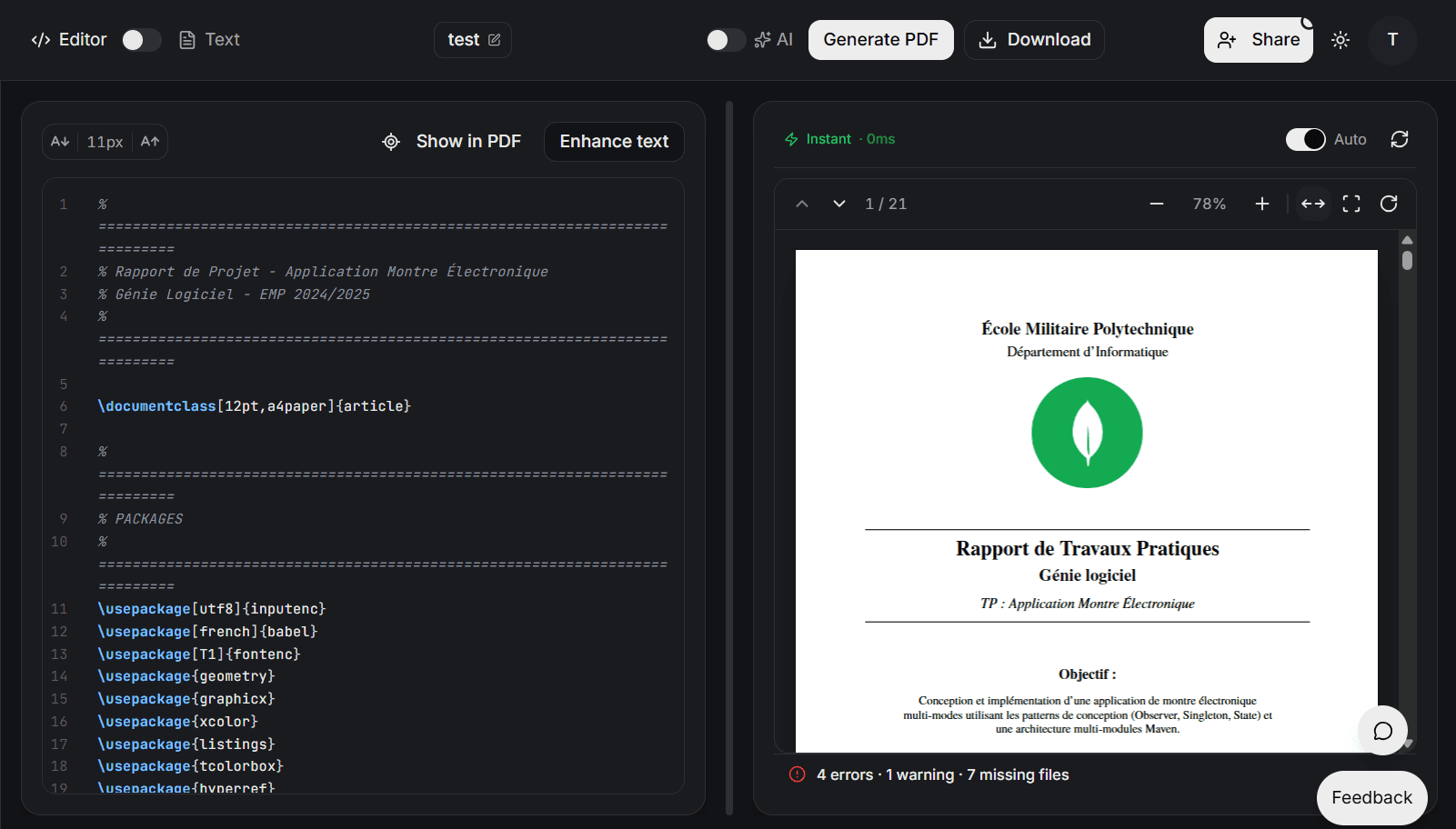Click the PDF page title Rapport de Travaux Pratiques
Viewport: 1456px width, 829px height.
(x=1088, y=548)
